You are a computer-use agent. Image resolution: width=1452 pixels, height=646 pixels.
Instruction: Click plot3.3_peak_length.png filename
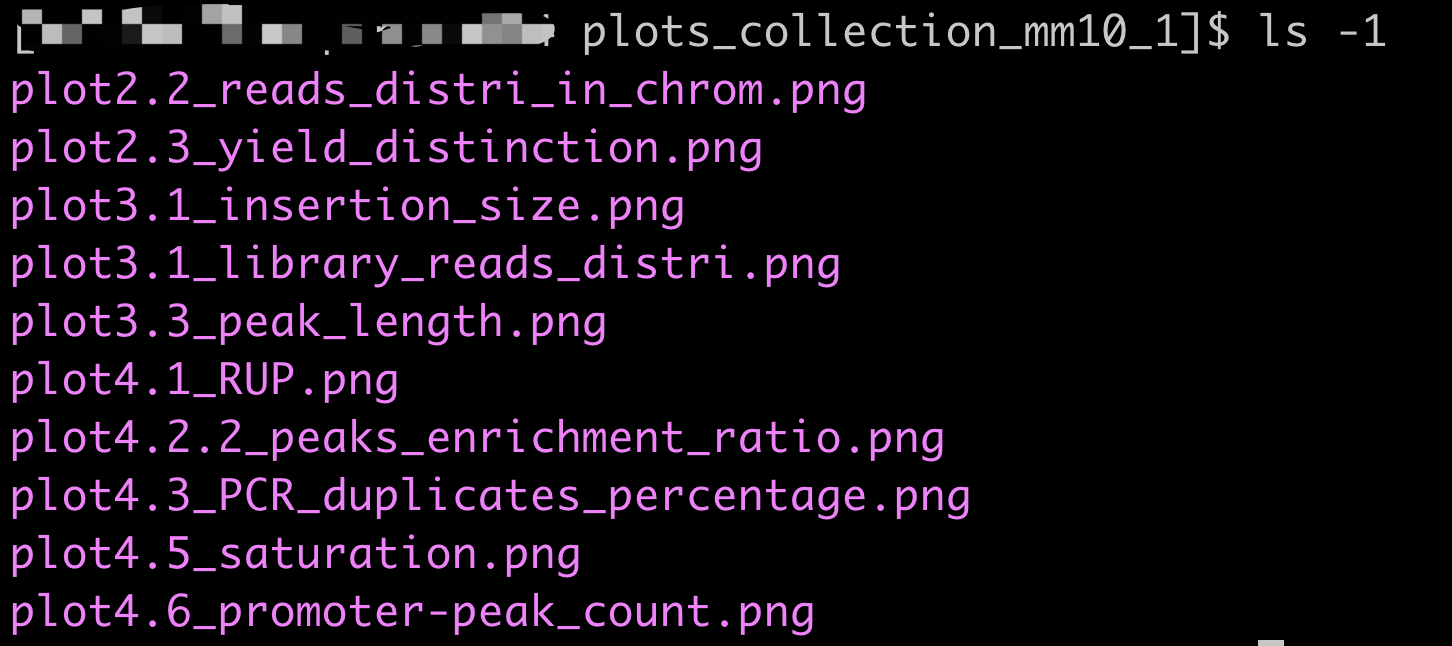click(308, 322)
